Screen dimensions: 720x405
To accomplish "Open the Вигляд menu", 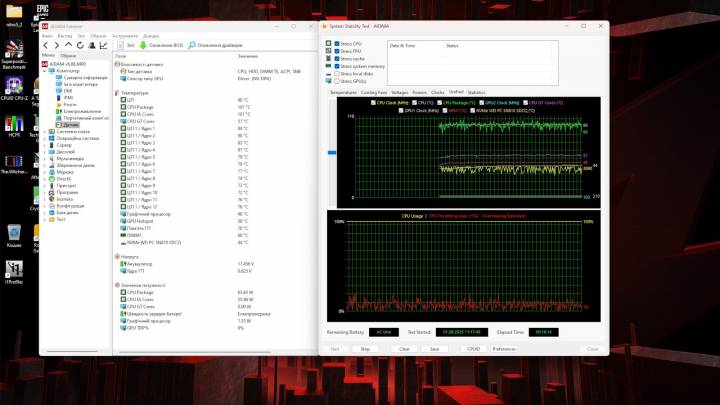I will click(65, 36).
